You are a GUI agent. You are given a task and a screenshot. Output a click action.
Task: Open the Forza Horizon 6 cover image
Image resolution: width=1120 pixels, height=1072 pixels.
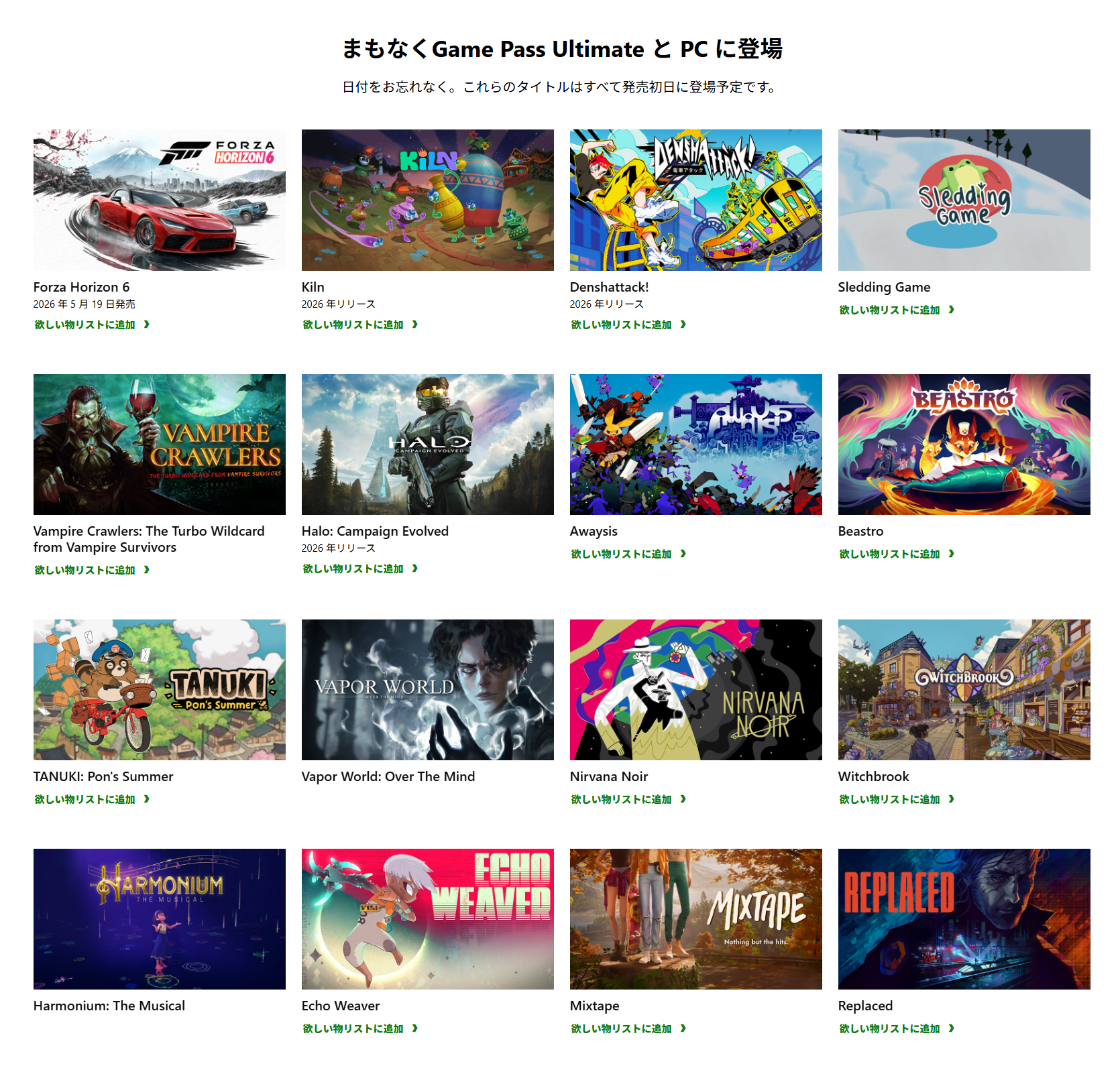(160, 200)
